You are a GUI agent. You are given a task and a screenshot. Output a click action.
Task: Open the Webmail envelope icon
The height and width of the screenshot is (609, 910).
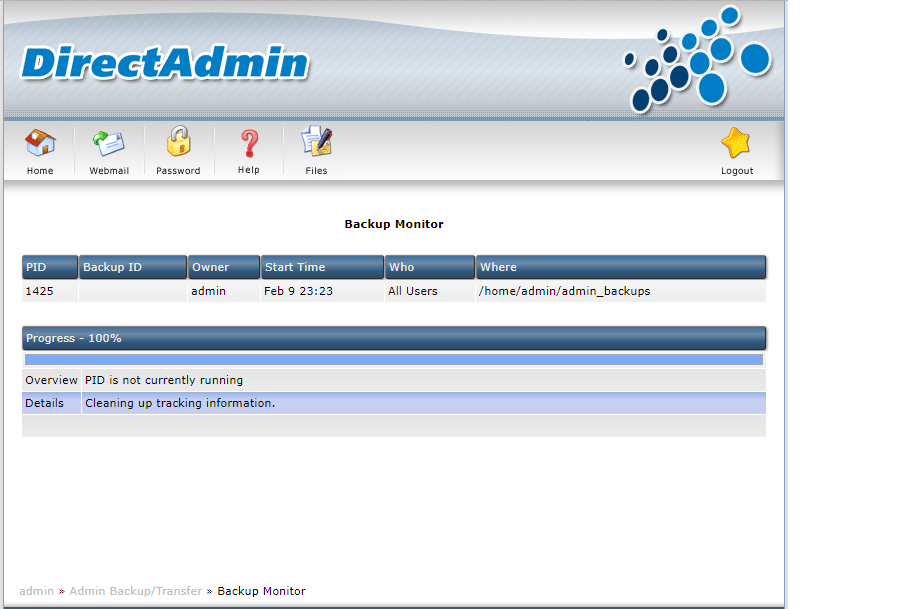pyautogui.click(x=109, y=143)
